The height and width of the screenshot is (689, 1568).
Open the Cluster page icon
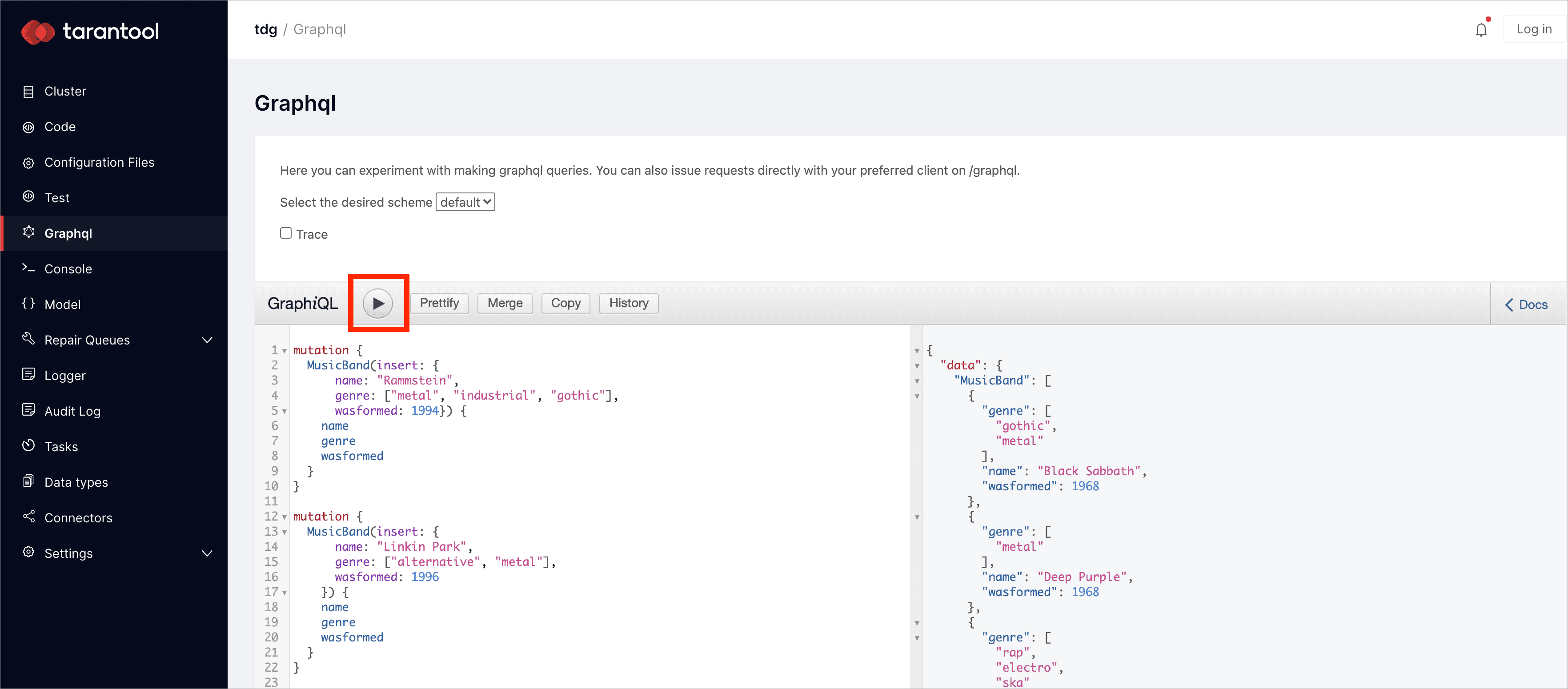coord(28,91)
